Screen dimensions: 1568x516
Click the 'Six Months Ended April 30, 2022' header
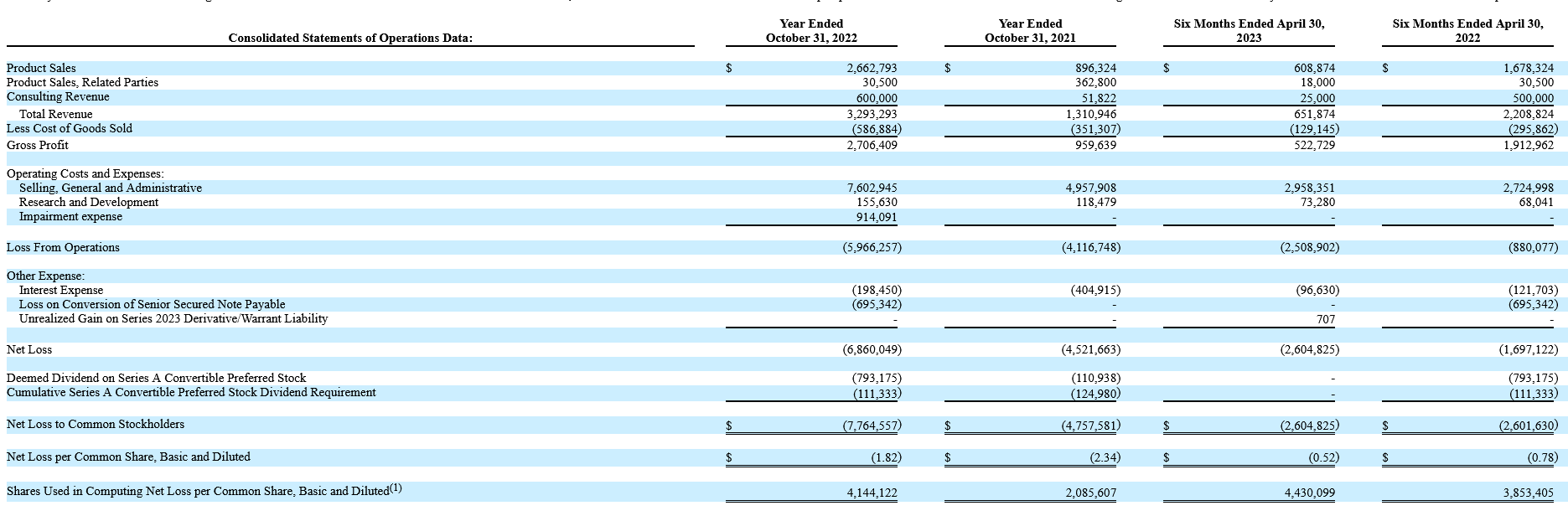coord(1467,31)
